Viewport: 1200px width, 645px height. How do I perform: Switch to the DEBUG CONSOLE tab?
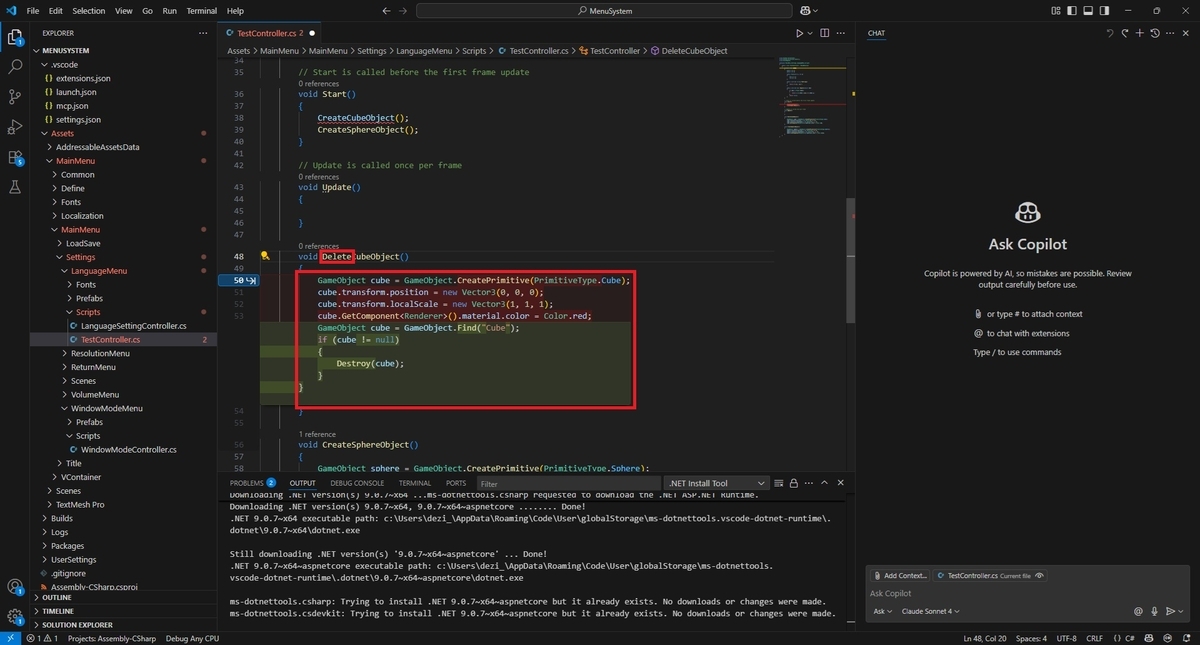click(357, 483)
